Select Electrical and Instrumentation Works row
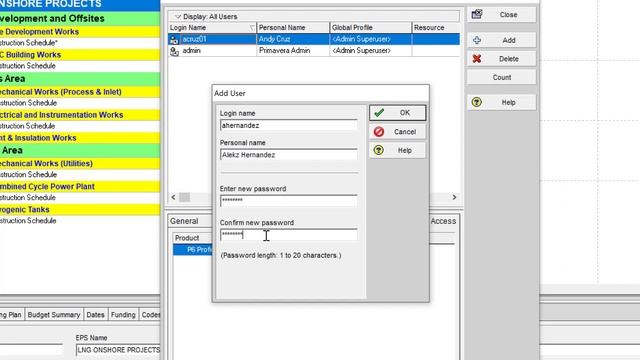Viewport: 640px width, 360px height. click(x=80, y=115)
